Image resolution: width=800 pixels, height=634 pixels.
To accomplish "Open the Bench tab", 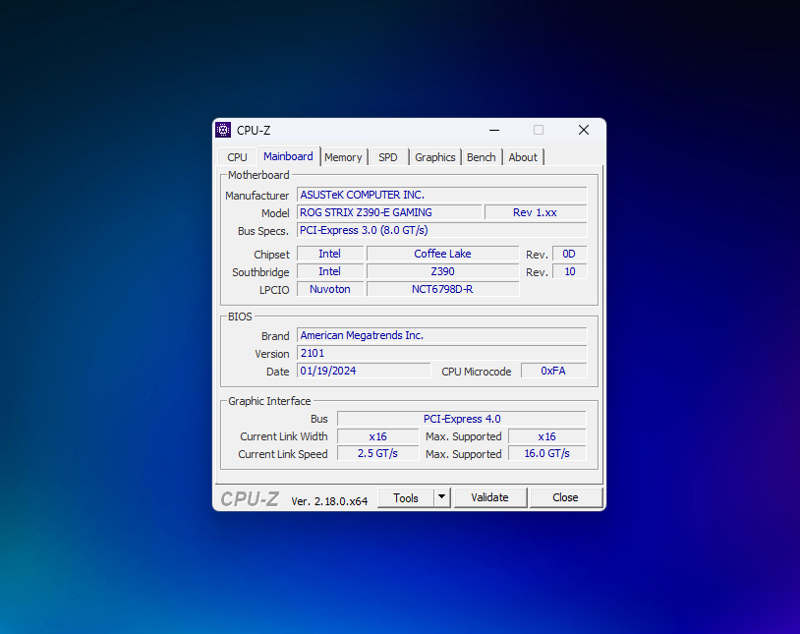I will click(x=481, y=157).
